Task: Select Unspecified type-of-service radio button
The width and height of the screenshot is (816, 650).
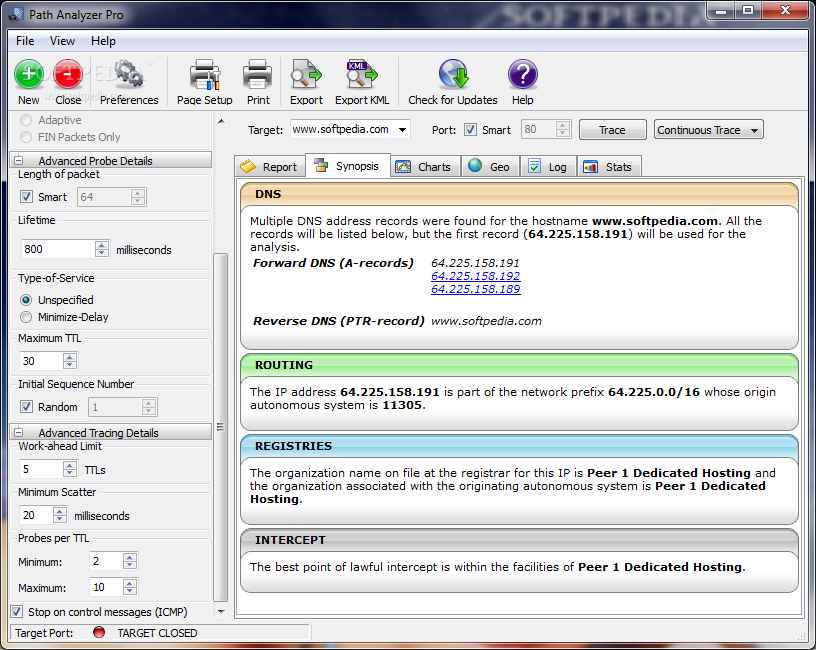Action: pos(26,300)
